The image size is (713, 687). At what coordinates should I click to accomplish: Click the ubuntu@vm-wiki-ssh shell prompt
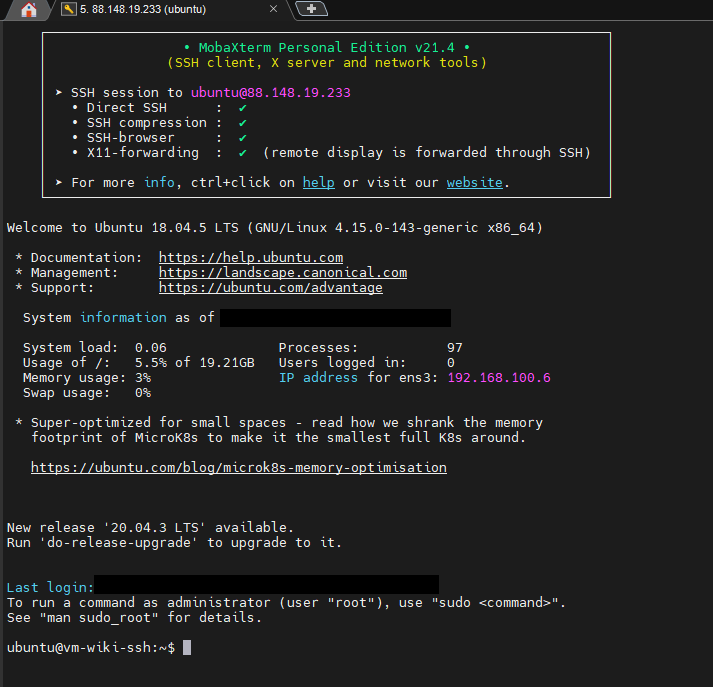(x=90, y=648)
